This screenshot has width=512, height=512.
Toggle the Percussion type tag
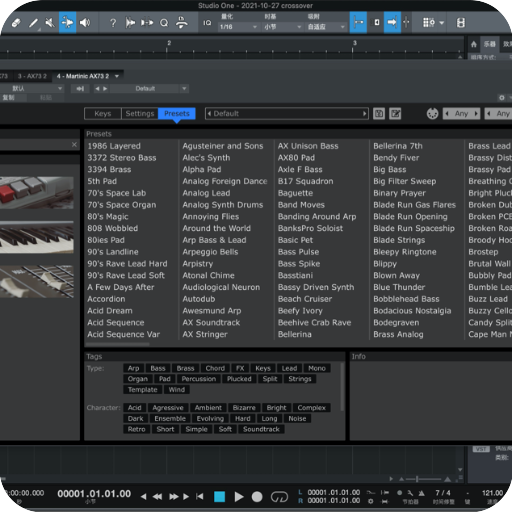tap(199, 379)
